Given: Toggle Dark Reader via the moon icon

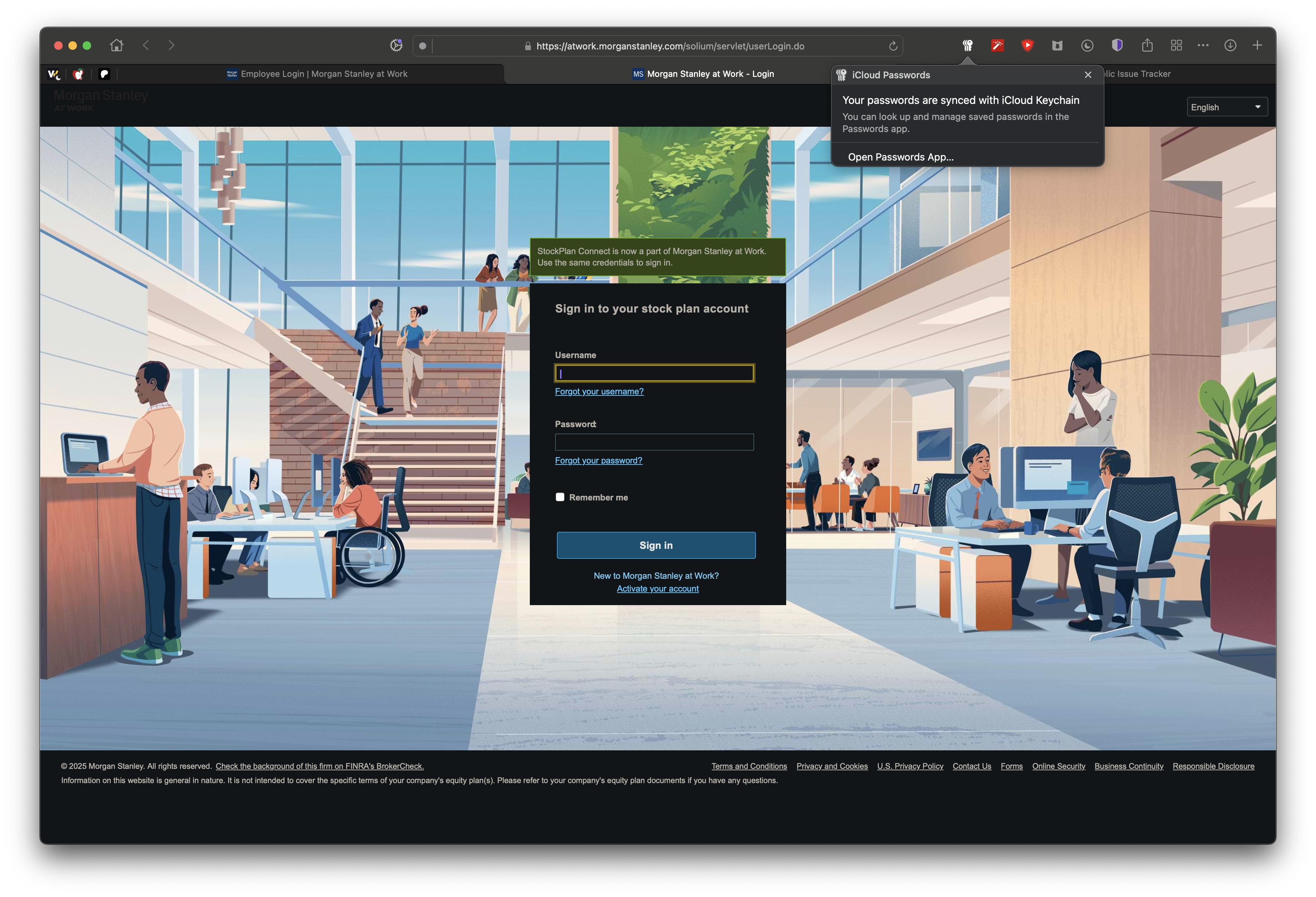Looking at the screenshot, I should click(x=1087, y=45).
